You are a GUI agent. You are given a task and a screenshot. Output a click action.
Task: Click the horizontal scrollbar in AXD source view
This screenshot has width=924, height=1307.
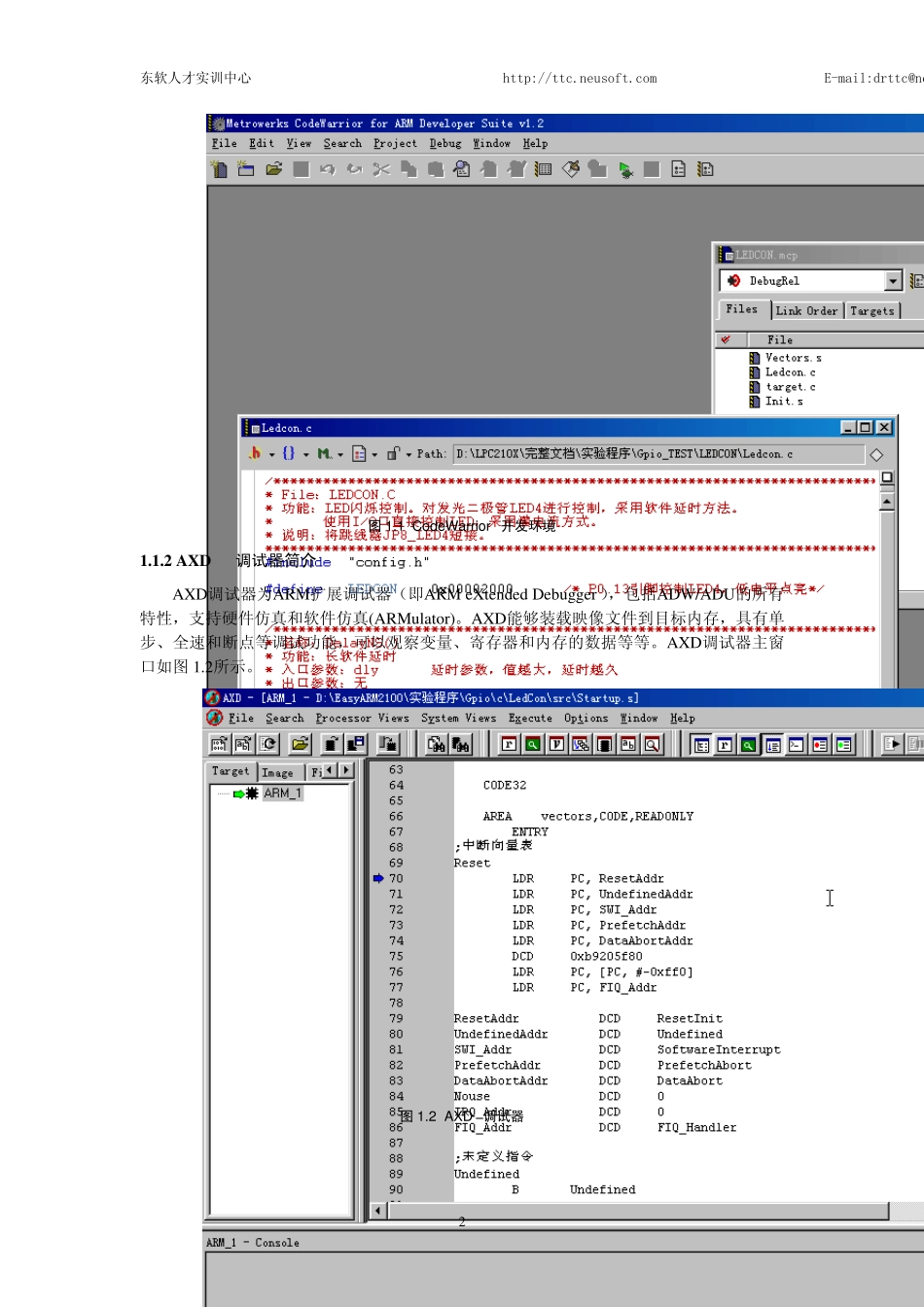(x=638, y=1211)
